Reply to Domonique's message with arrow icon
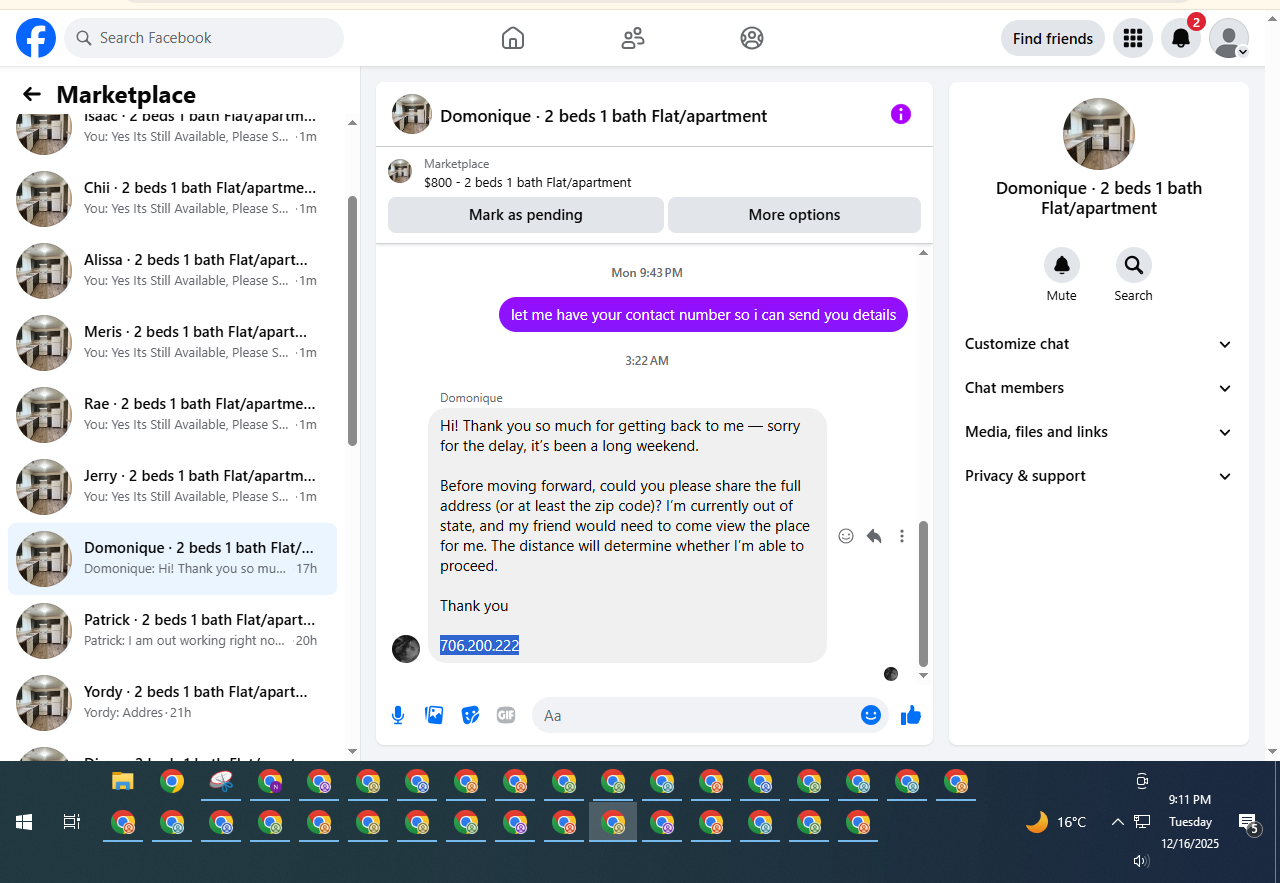 coord(874,536)
